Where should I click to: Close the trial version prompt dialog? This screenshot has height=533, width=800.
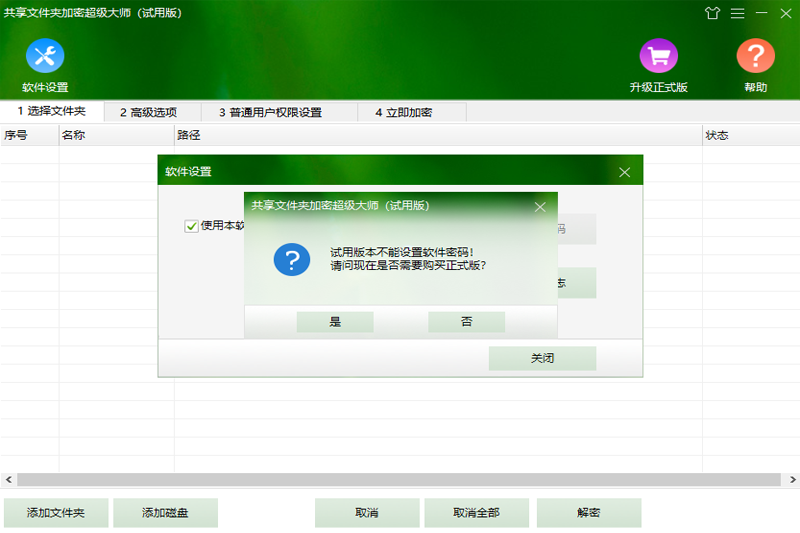[540, 207]
